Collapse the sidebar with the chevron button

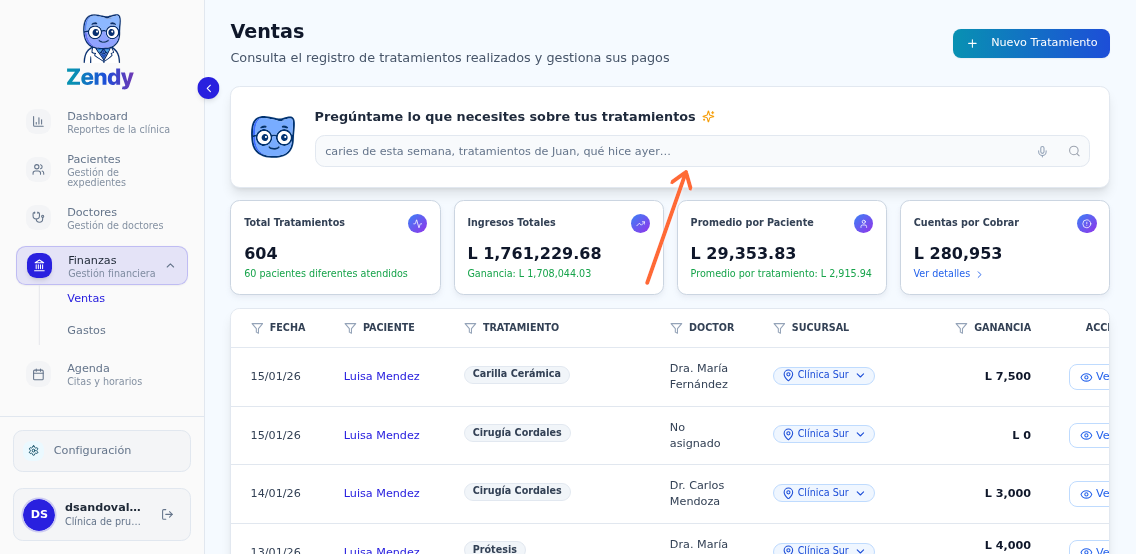pos(208,88)
